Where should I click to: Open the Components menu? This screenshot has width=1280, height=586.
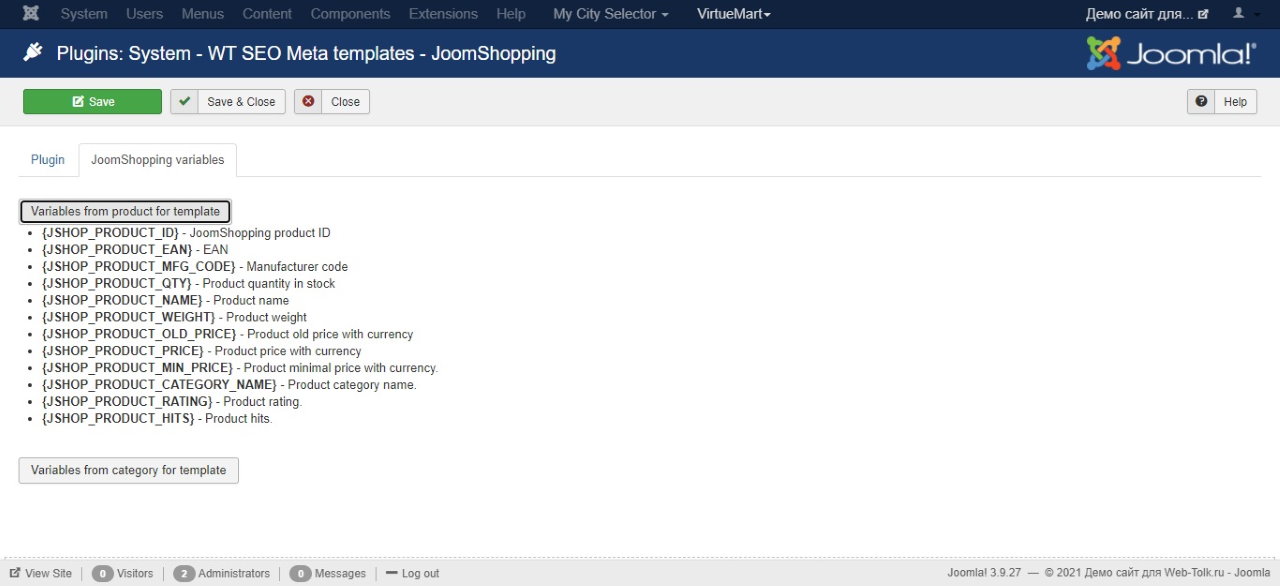tap(350, 14)
